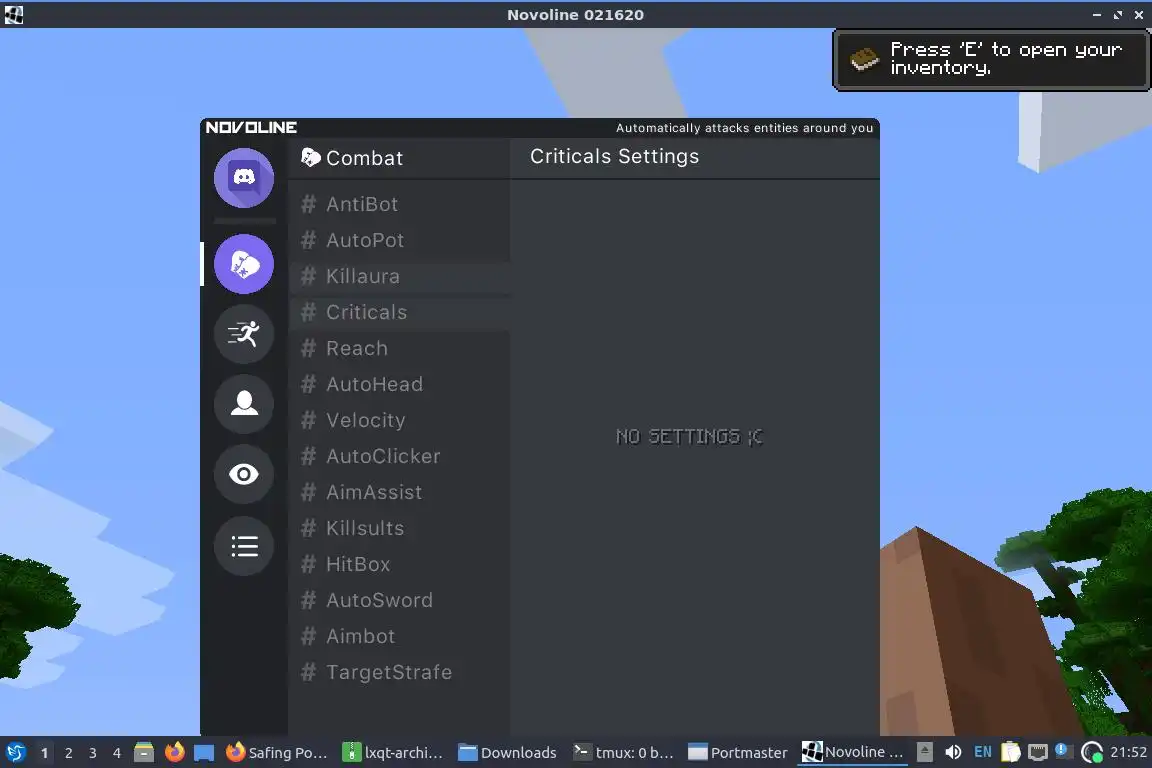Screen dimensions: 1152x768
Task: Switch to the Downloads folder window
Action: (x=508, y=752)
